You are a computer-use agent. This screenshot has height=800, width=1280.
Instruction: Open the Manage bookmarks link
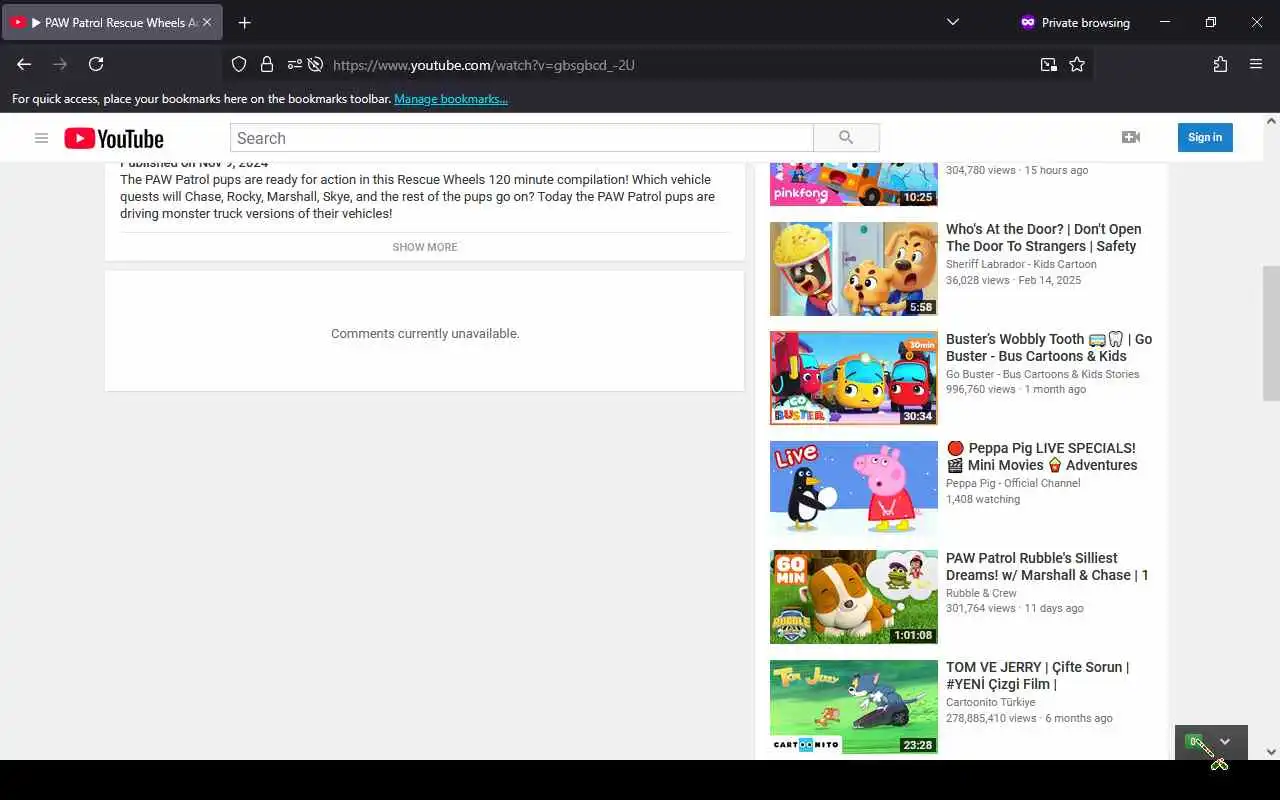(x=451, y=99)
